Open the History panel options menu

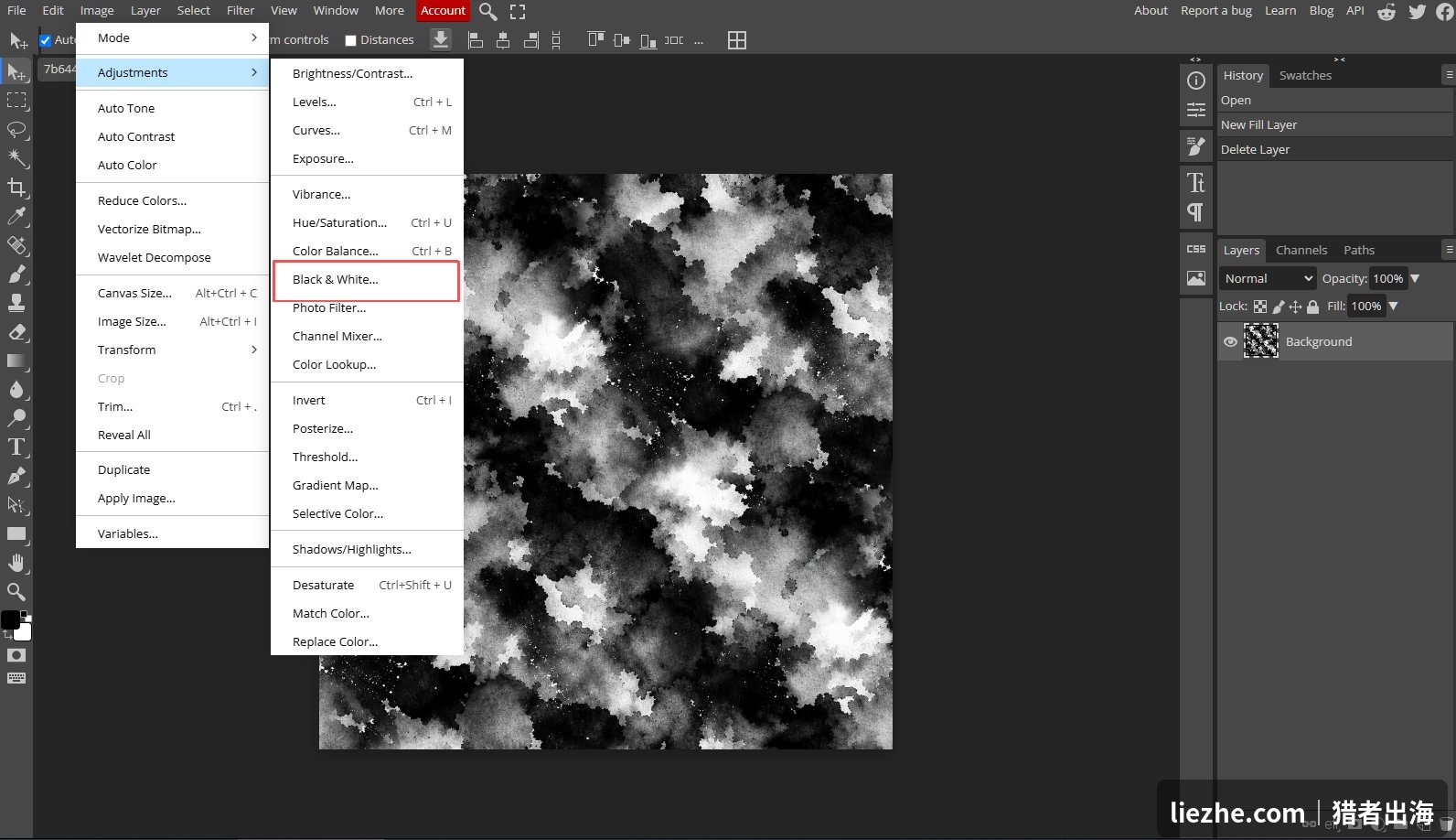(x=1449, y=74)
